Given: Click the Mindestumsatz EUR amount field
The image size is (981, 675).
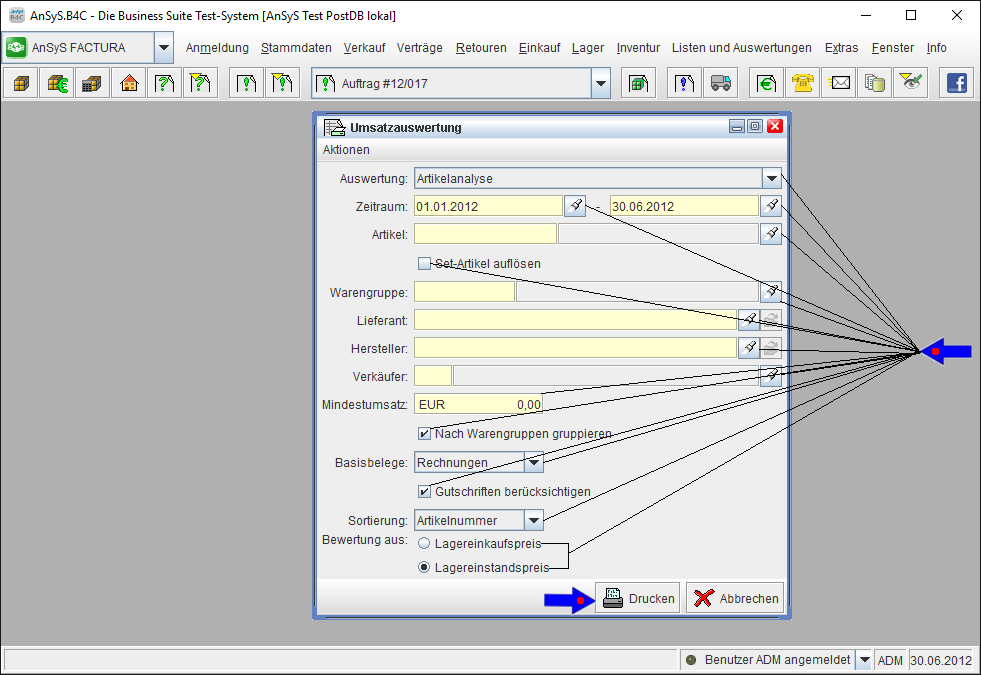Looking at the screenshot, I should tap(478, 404).
